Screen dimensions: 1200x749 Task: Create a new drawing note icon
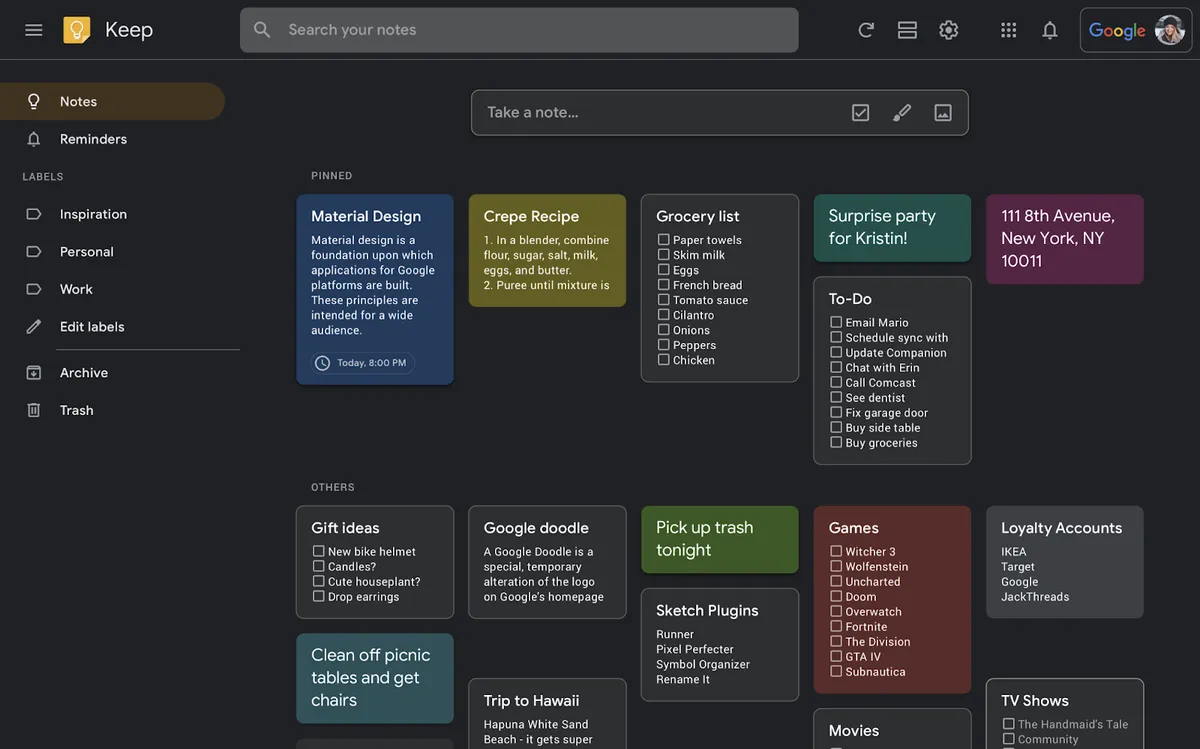[x=902, y=113]
